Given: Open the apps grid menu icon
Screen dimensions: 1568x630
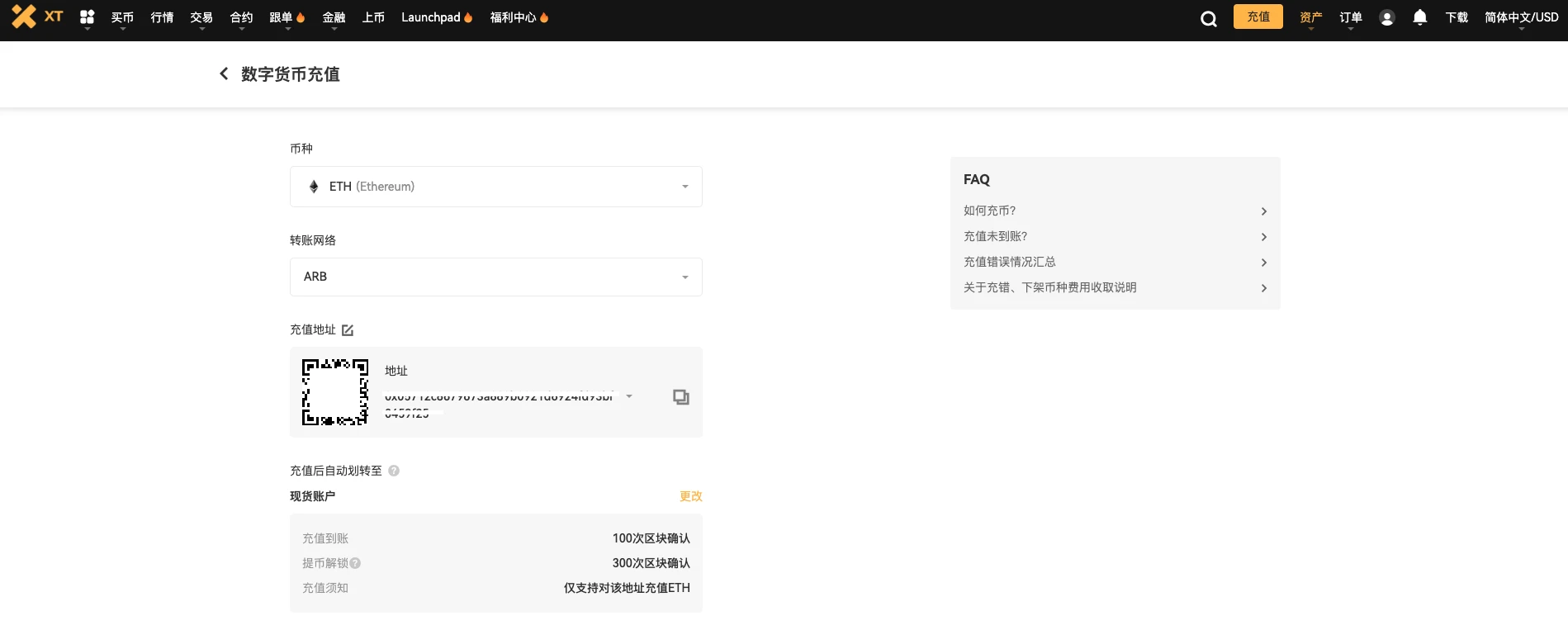Looking at the screenshot, I should pos(87,17).
